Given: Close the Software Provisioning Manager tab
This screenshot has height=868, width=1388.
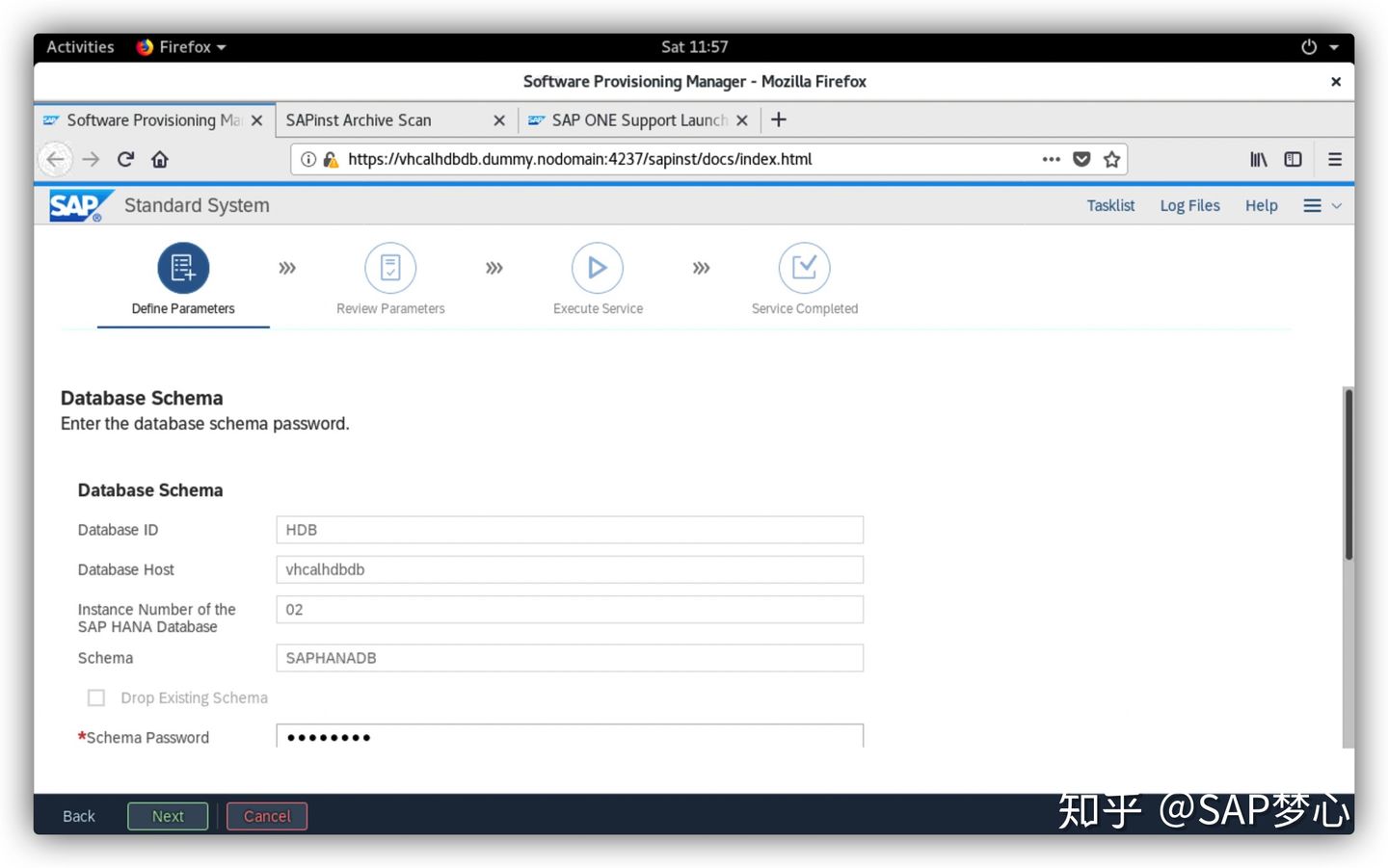Looking at the screenshot, I should tap(257, 120).
